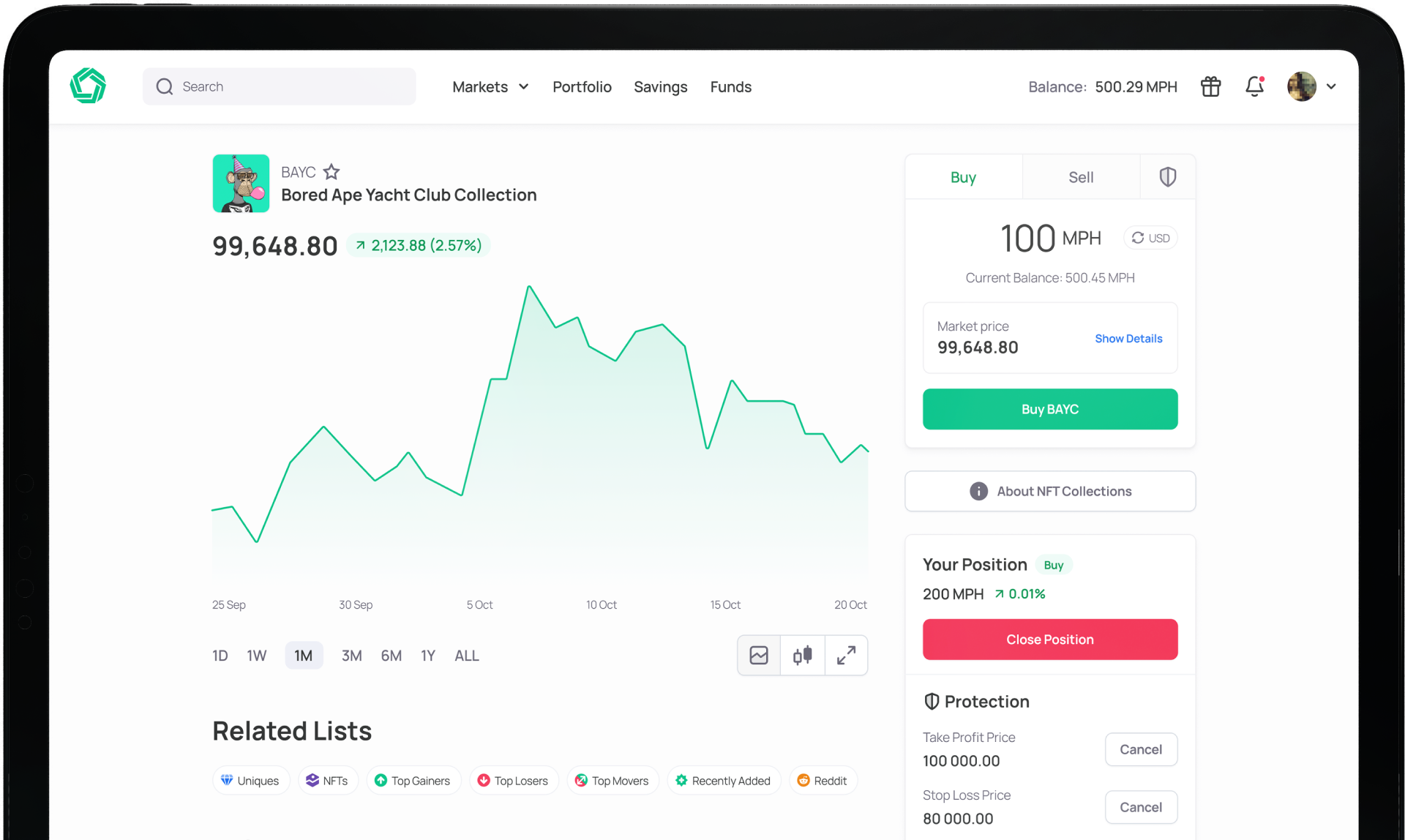
Task: Expand the Markets dropdown
Action: coord(490,86)
